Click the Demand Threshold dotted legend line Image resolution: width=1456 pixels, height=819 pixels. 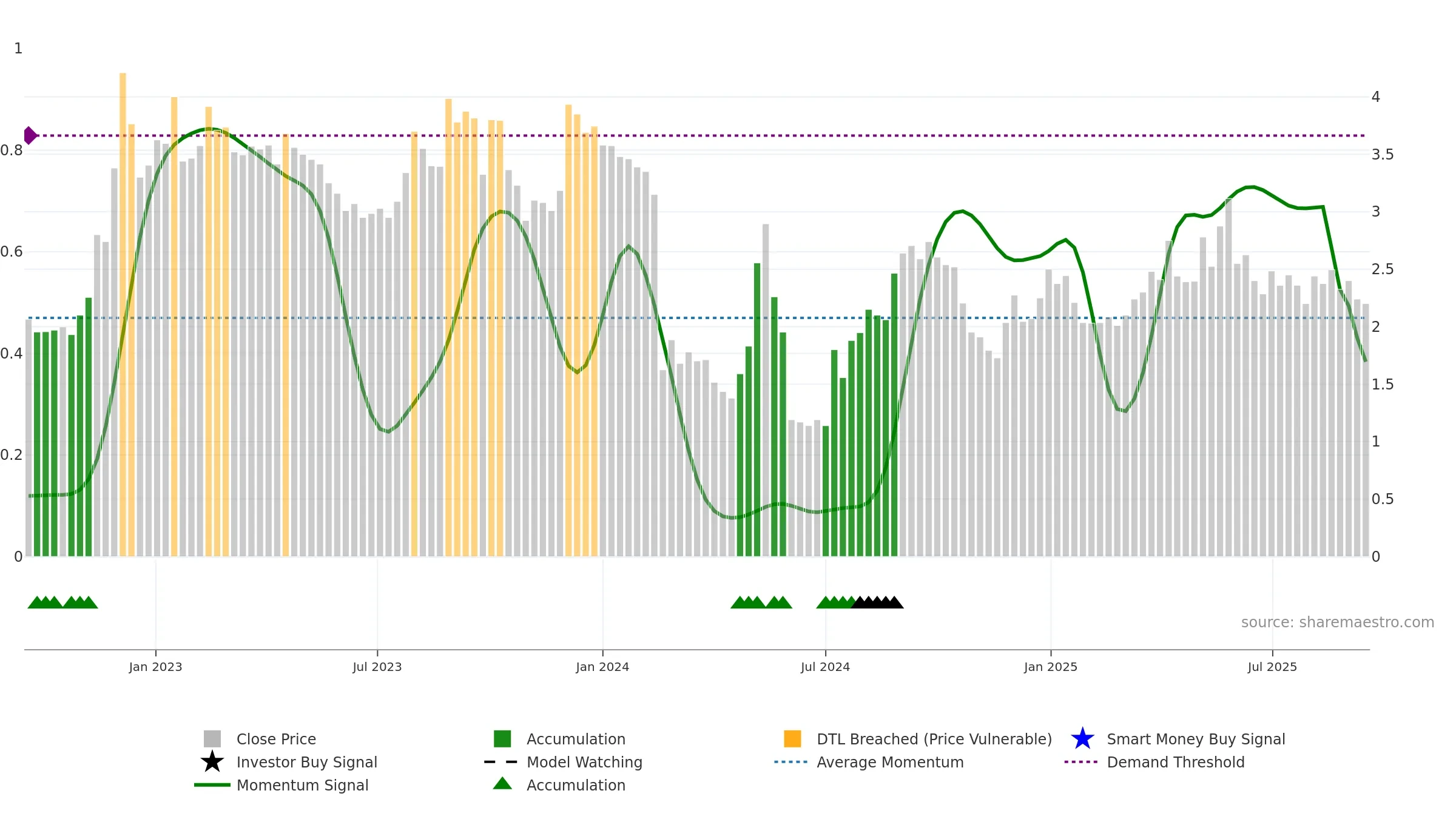coord(1081,762)
